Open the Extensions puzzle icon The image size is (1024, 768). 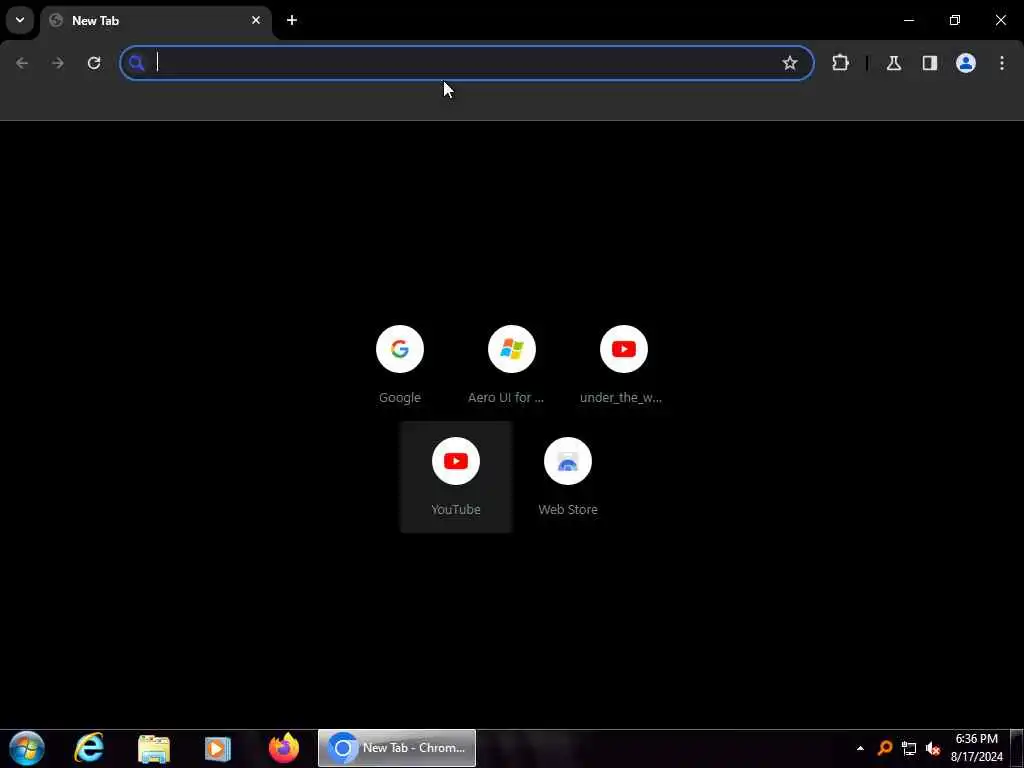[x=840, y=63]
